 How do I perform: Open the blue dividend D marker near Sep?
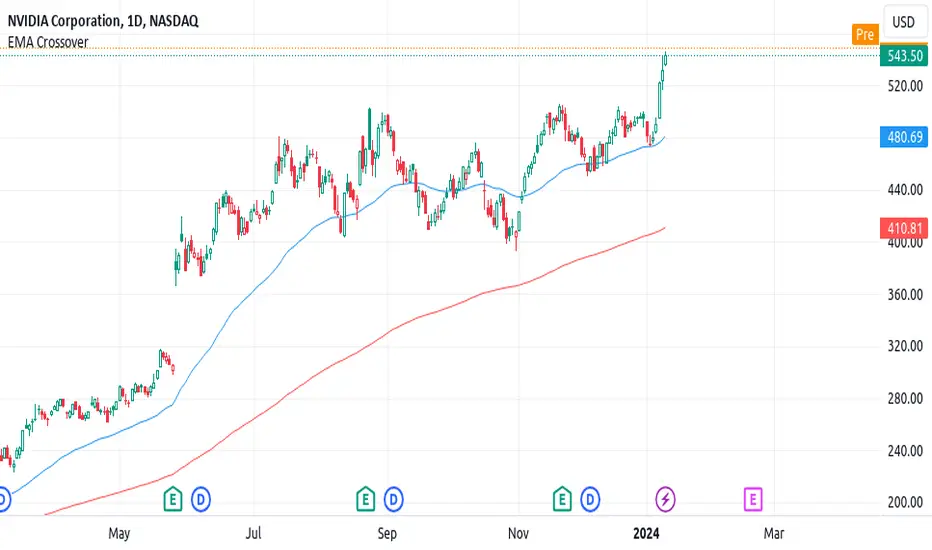tap(393, 499)
